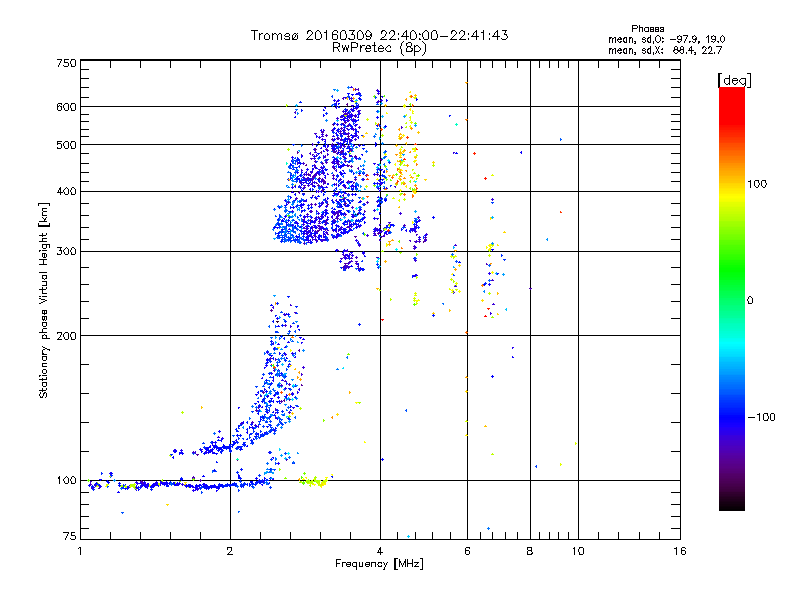The width and height of the screenshot is (800, 600).
Task: Click the rainbow phase colorbar
Action: point(732,298)
